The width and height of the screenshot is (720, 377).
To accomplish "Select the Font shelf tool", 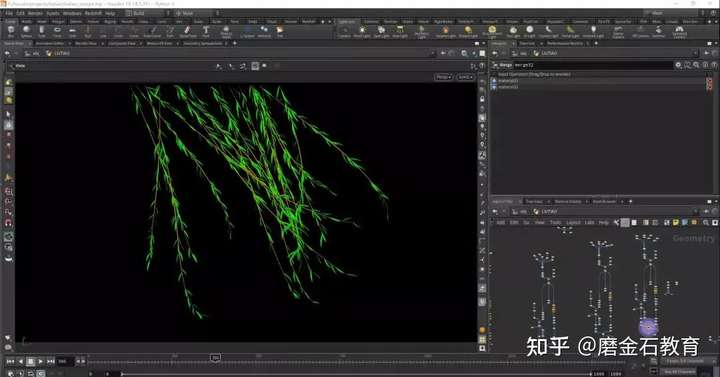I will coord(206,32).
